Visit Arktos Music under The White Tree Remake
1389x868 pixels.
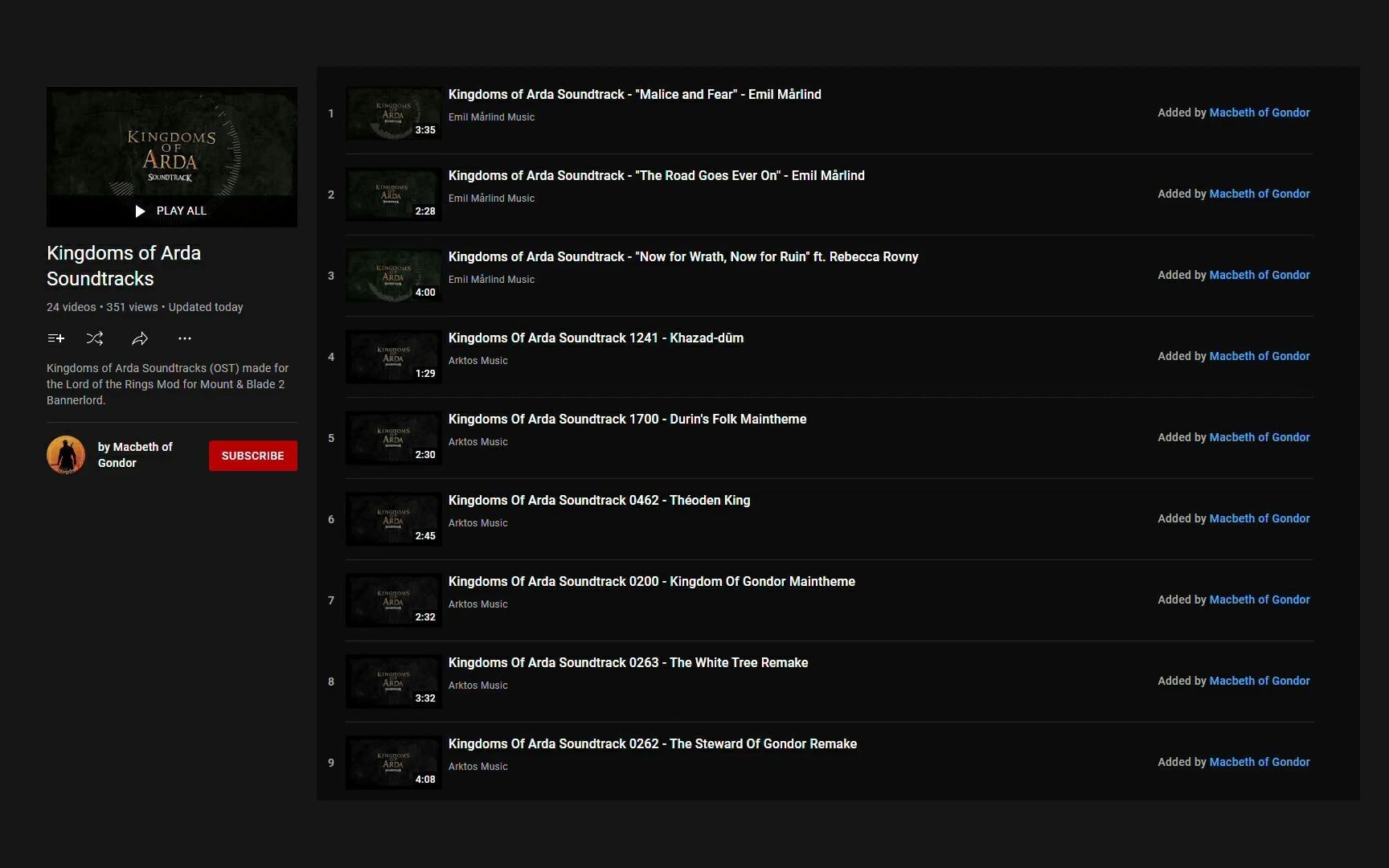pyautogui.click(x=478, y=686)
